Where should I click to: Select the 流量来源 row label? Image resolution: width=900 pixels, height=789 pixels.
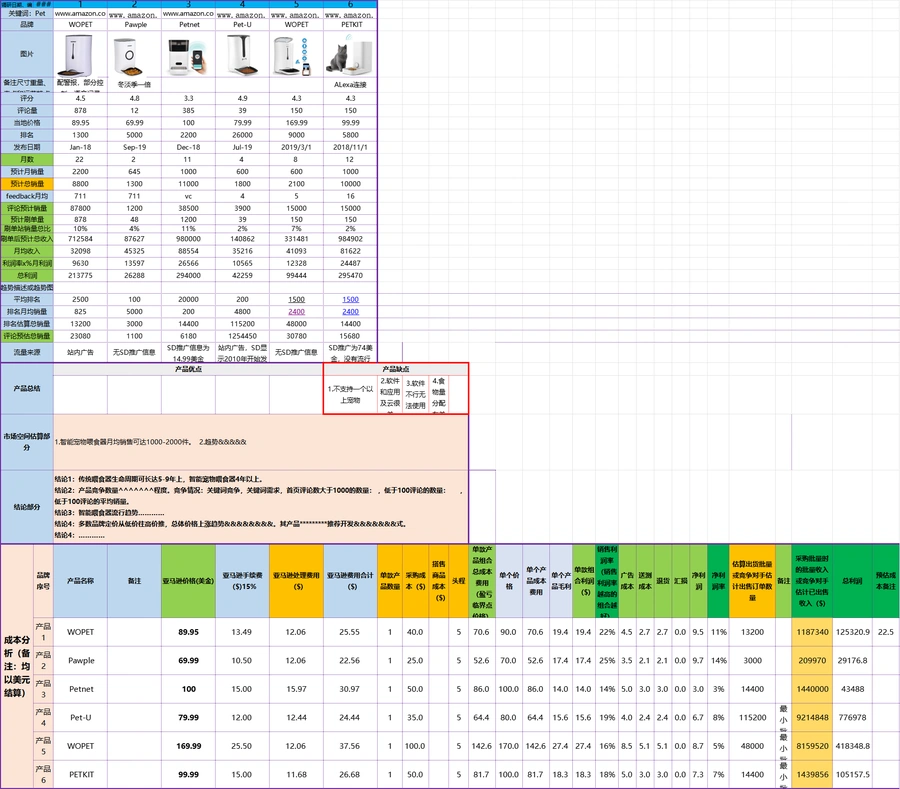tap(27, 352)
